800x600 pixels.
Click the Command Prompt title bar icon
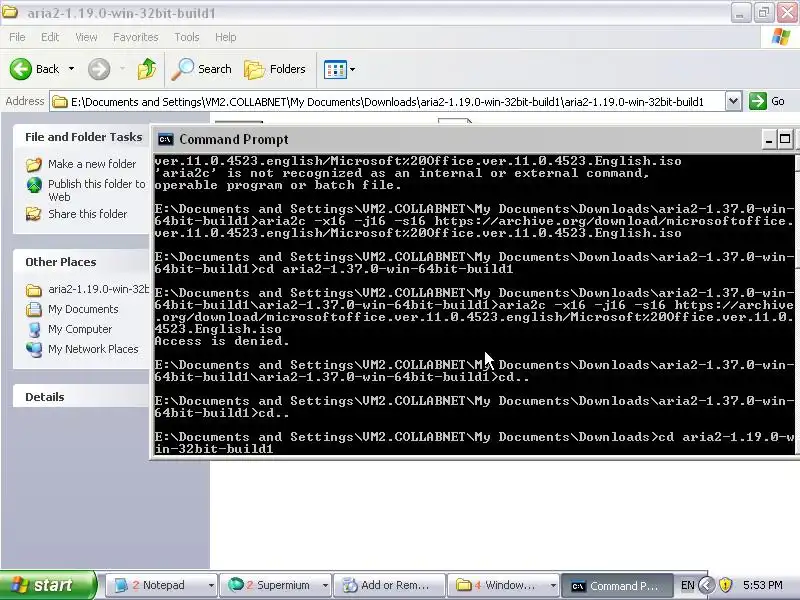click(165, 139)
